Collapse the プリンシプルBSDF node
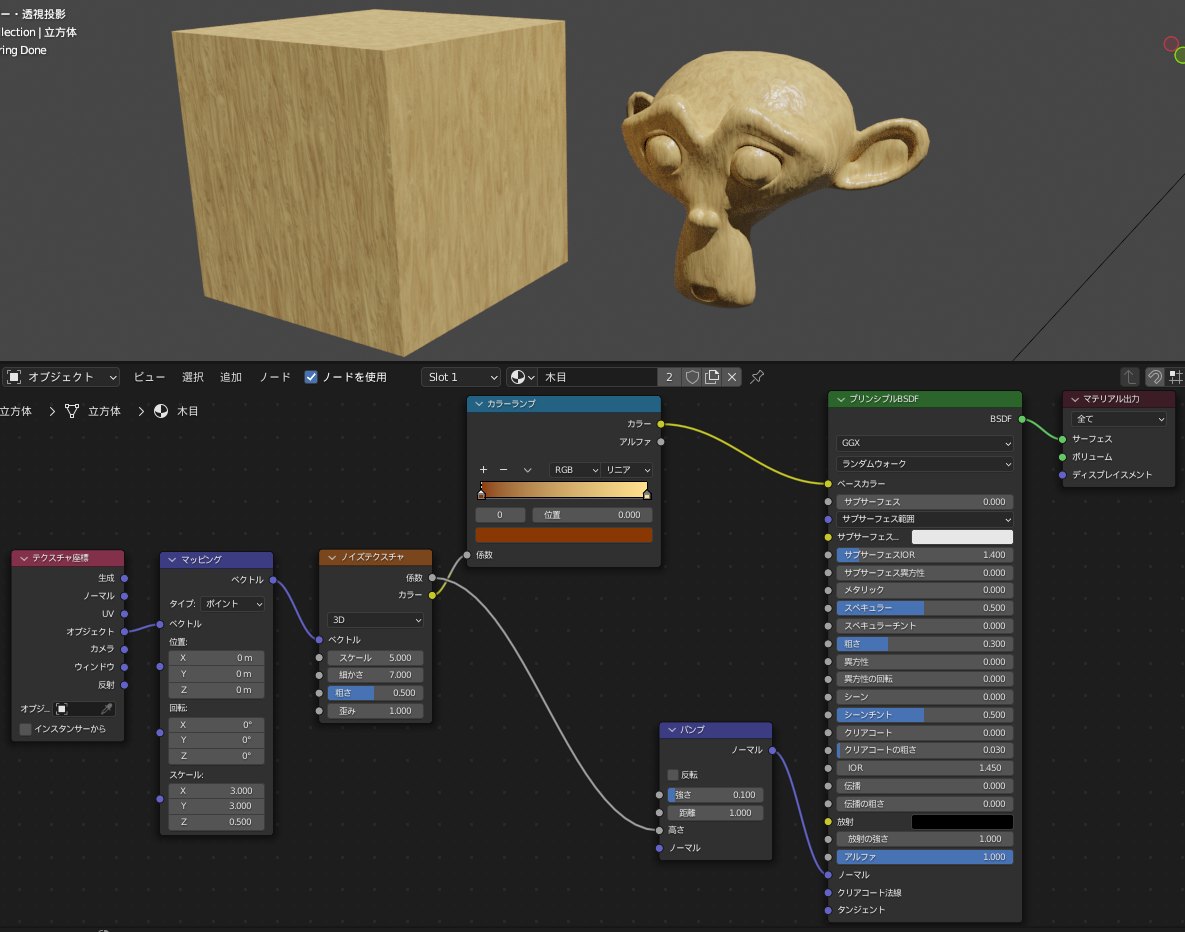1185x932 pixels. pyautogui.click(x=841, y=398)
